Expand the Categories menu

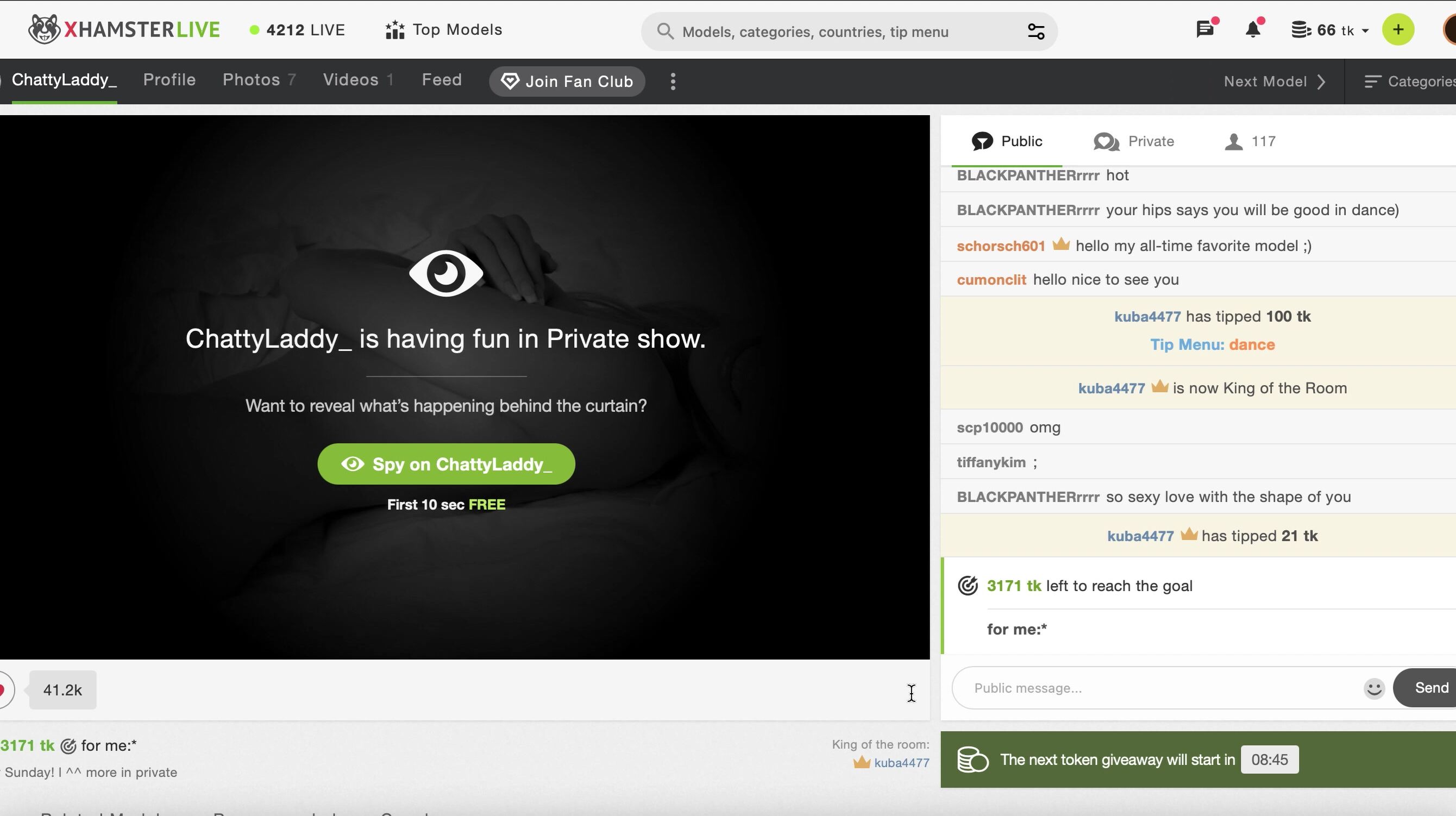pyautogui.click(x=1410, y=81)
